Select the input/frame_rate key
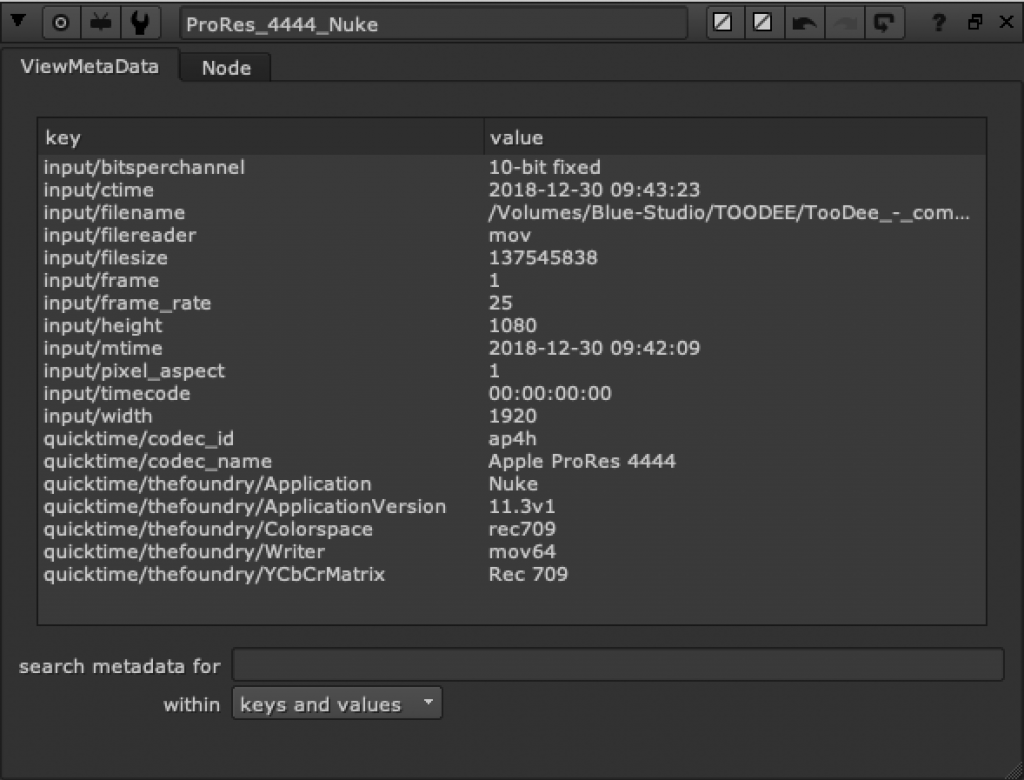This screenshot has height=780, width=1024. click(127, 303)
